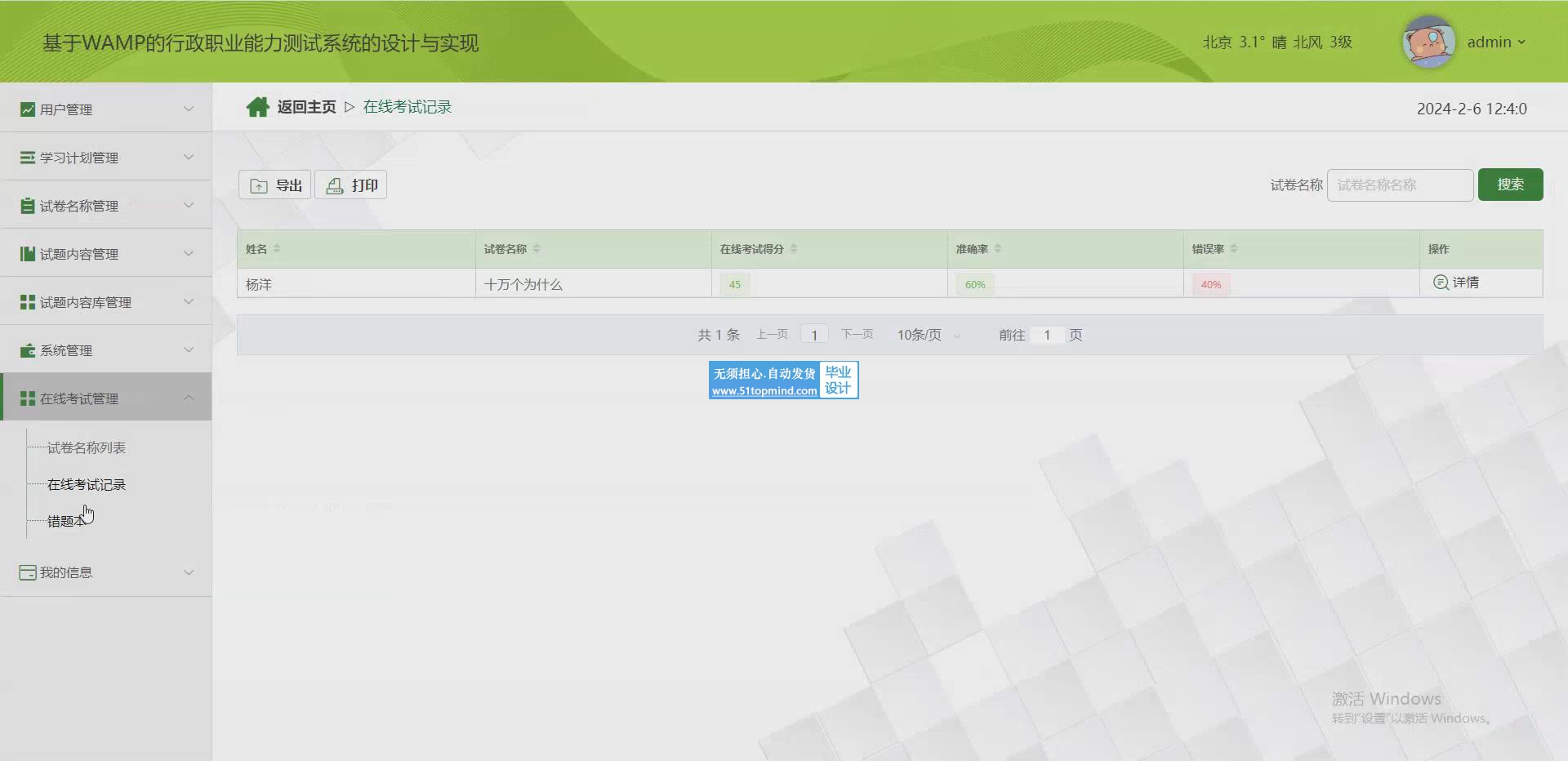Click 返回主页 breadcrumb link

click(306, 107)
